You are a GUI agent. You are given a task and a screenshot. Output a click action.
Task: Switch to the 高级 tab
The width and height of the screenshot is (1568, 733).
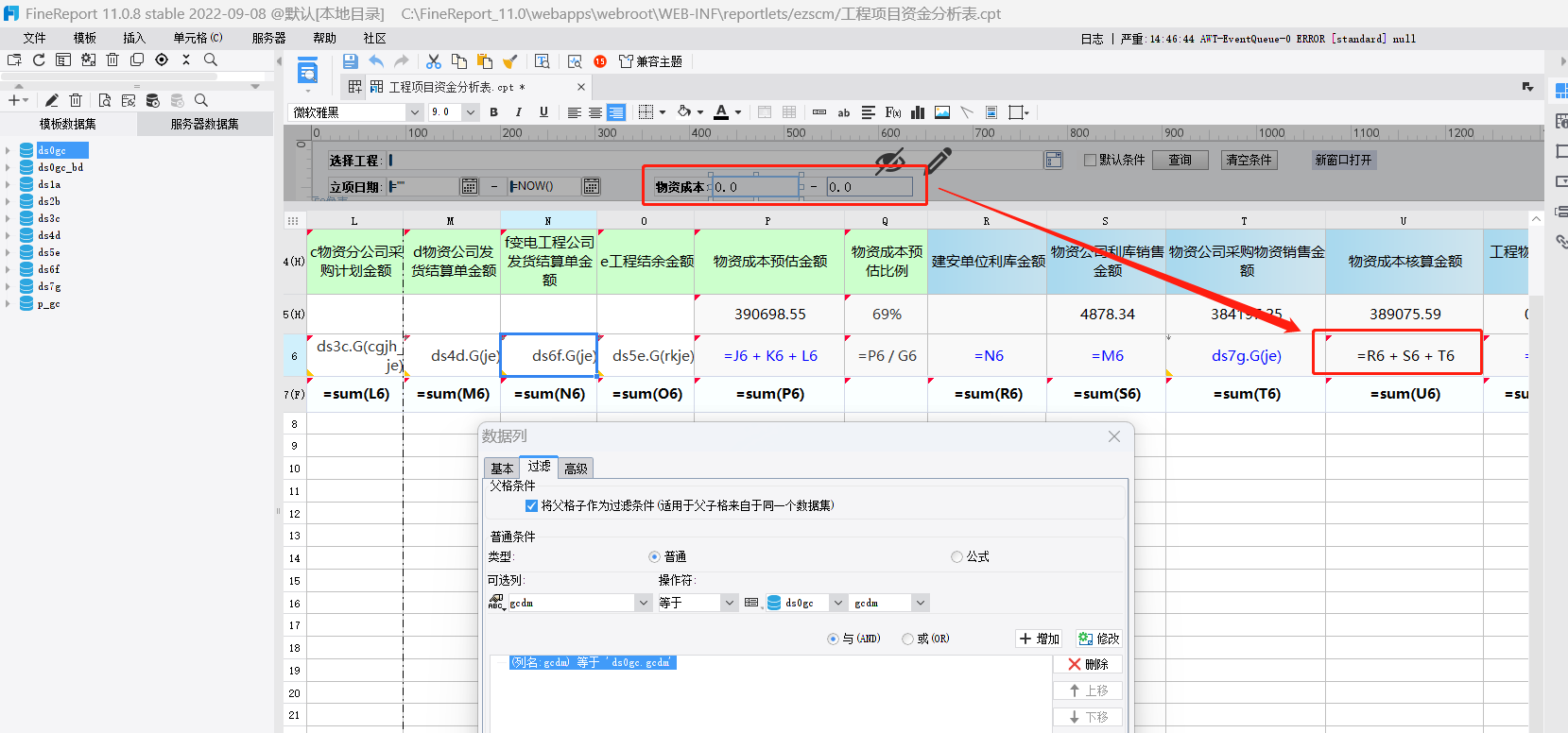pyautogui.click(x=576, y=469)
